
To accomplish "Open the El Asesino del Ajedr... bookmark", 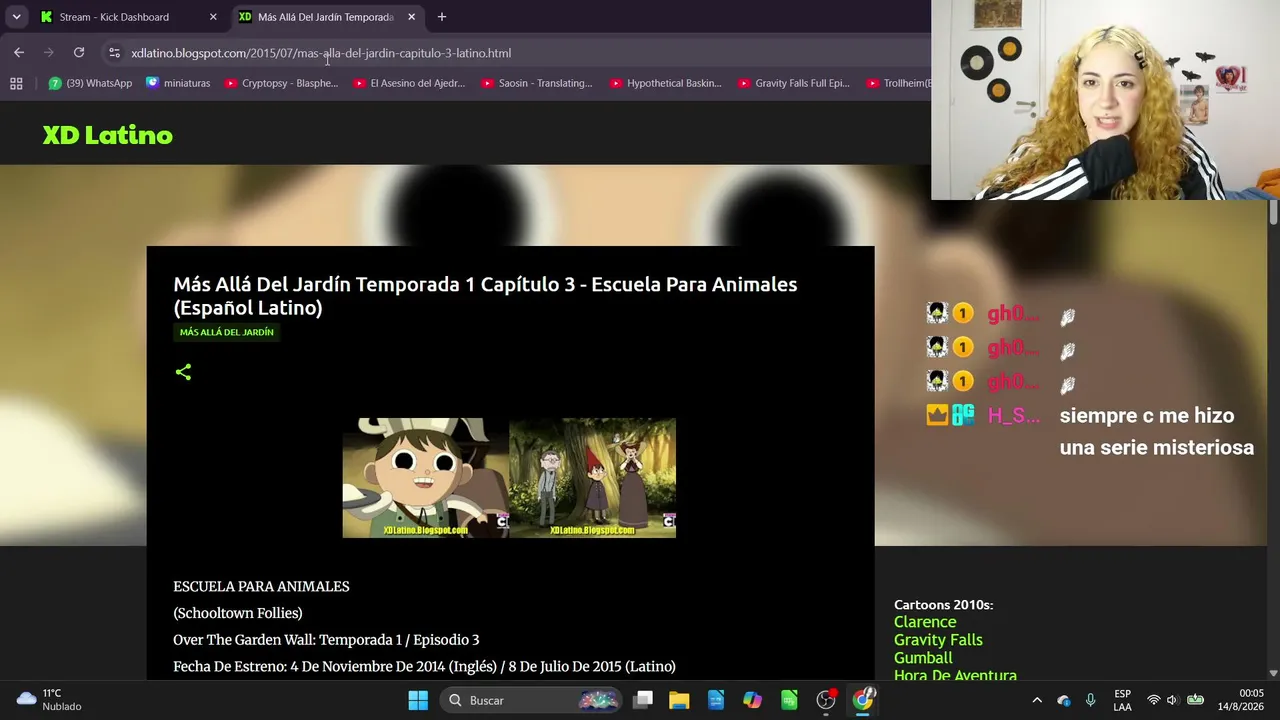I will coord(410,83).
